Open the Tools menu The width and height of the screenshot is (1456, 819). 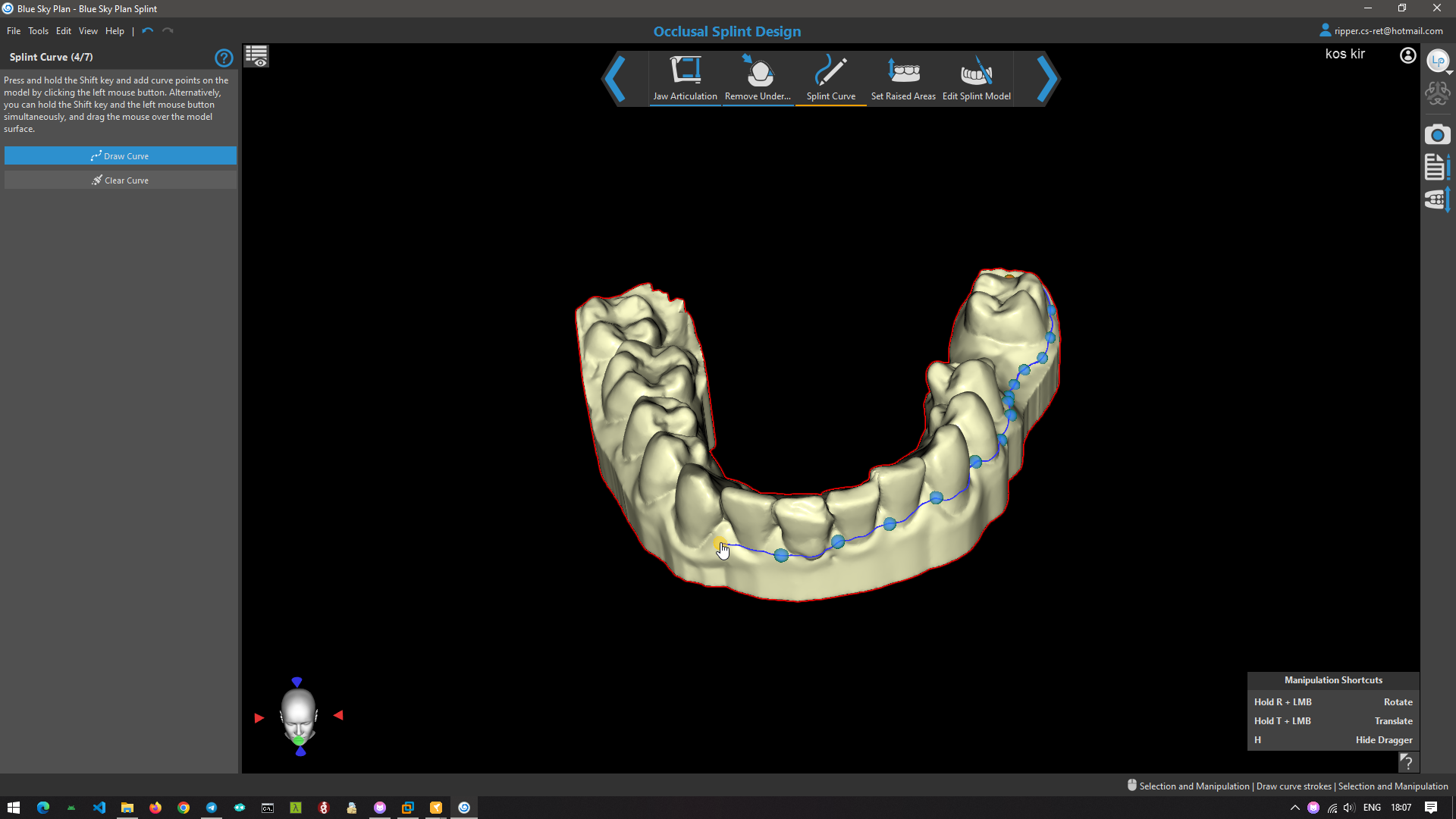click(x=38, y=31)
